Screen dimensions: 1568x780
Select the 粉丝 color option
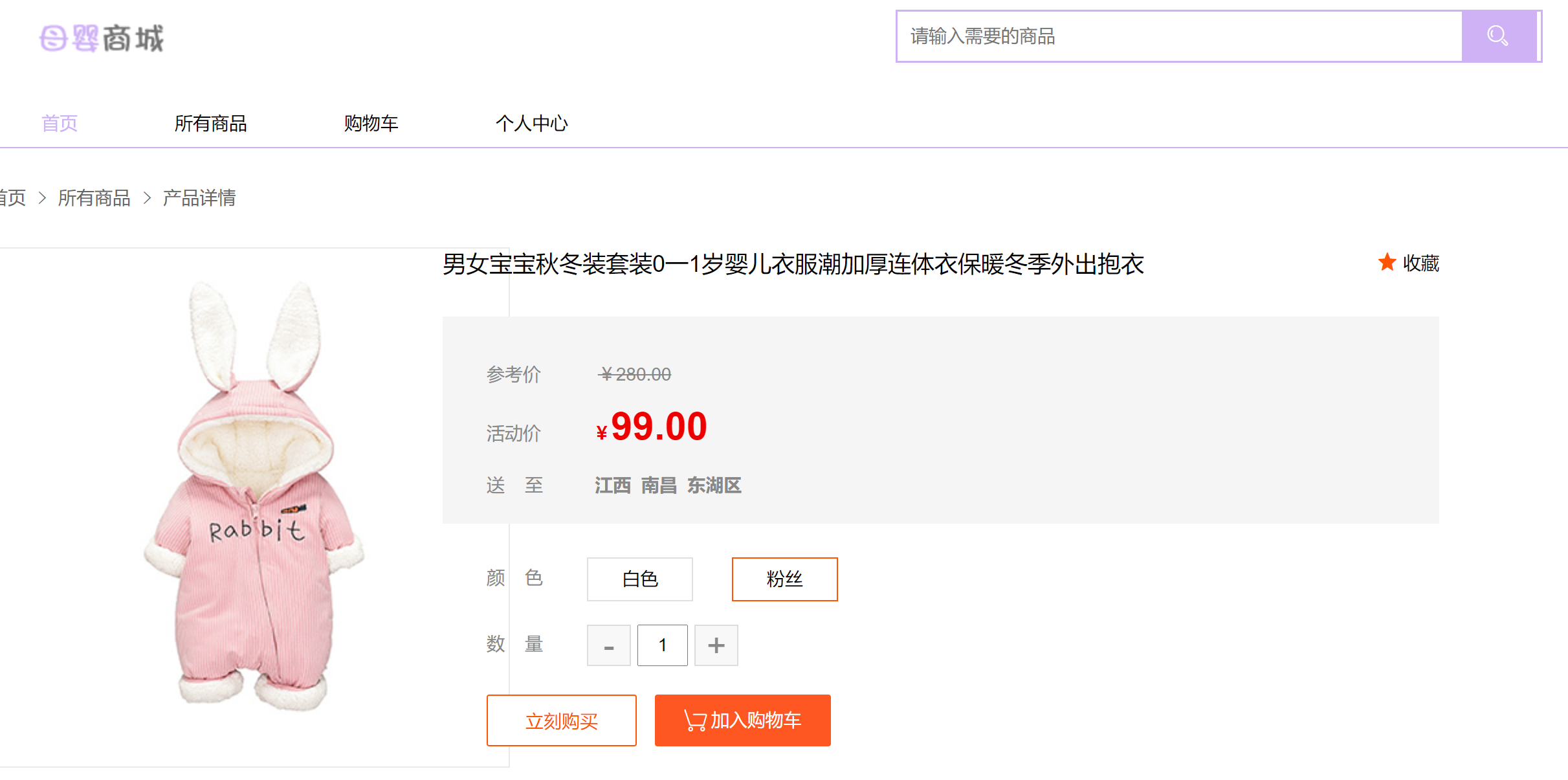pyautogui.click(x=784, y=579)
